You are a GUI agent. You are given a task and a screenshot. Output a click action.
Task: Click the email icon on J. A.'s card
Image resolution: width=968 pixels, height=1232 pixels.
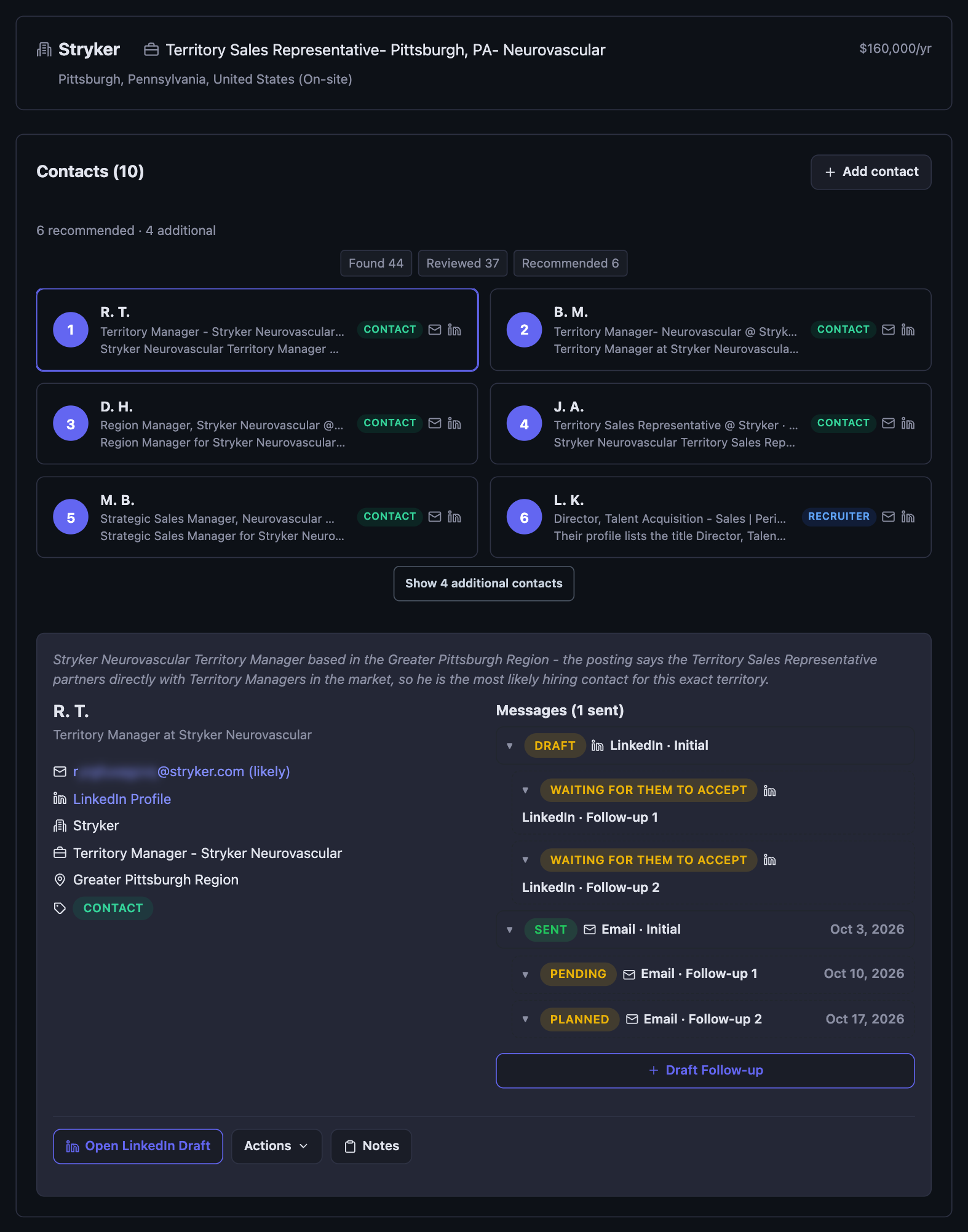click(888, 423)
